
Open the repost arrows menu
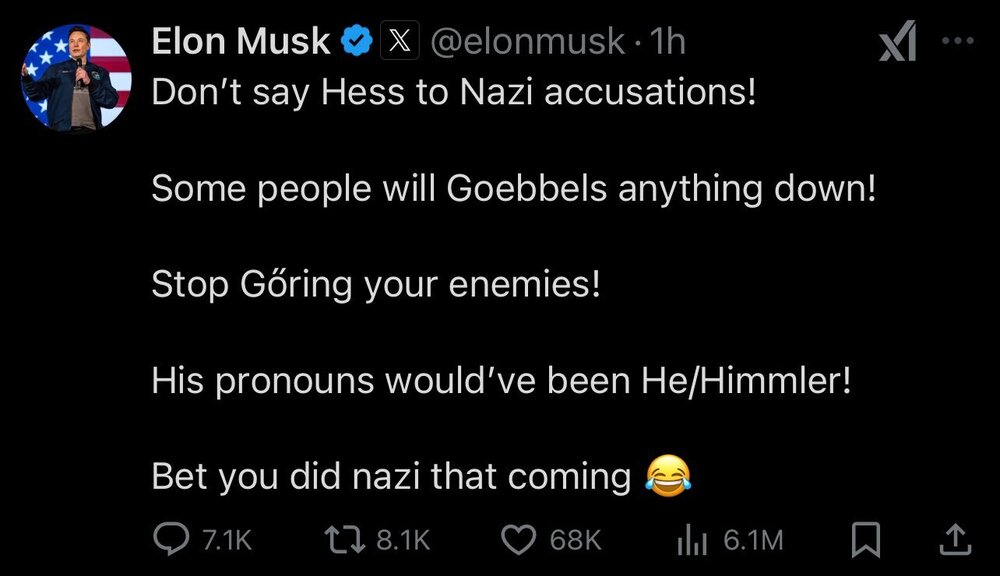346,540
